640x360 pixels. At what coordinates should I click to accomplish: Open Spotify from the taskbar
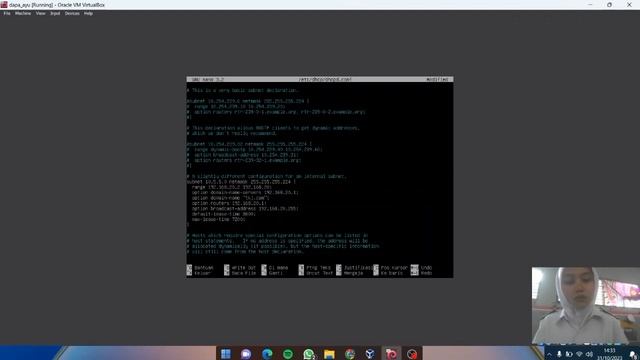(288, 353)
